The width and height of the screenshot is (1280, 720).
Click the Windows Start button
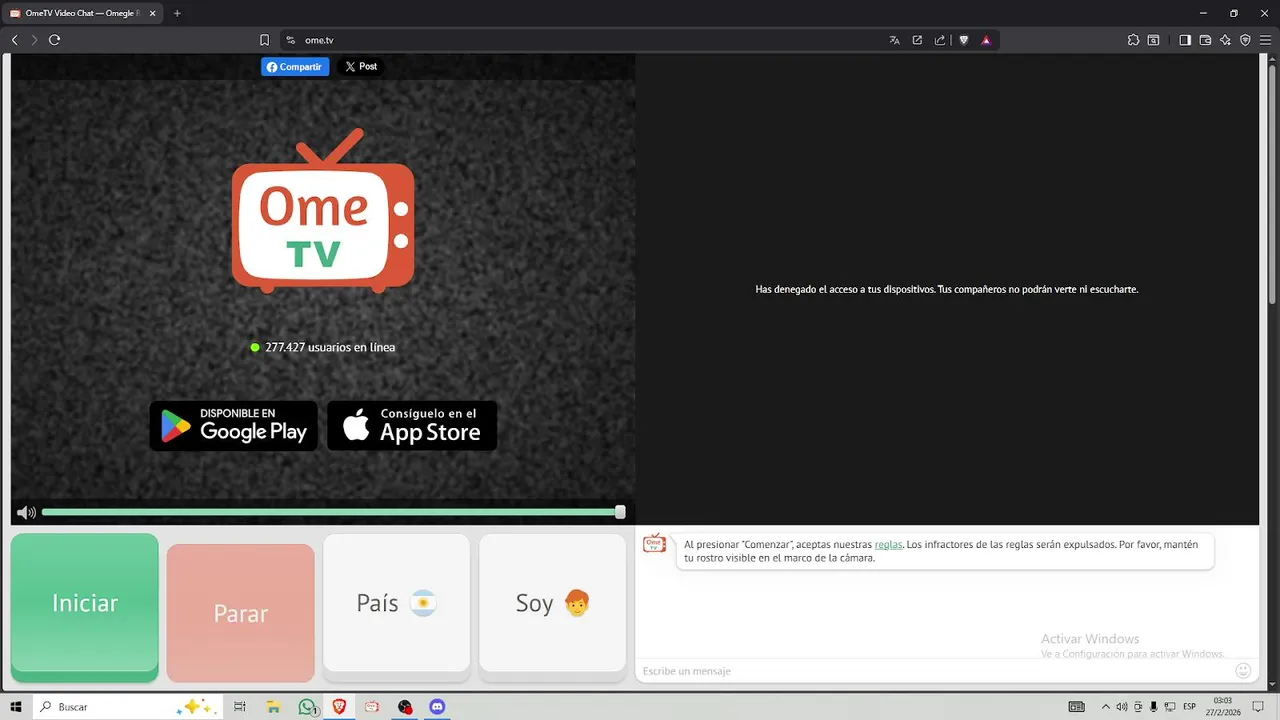tap(16, 706)
